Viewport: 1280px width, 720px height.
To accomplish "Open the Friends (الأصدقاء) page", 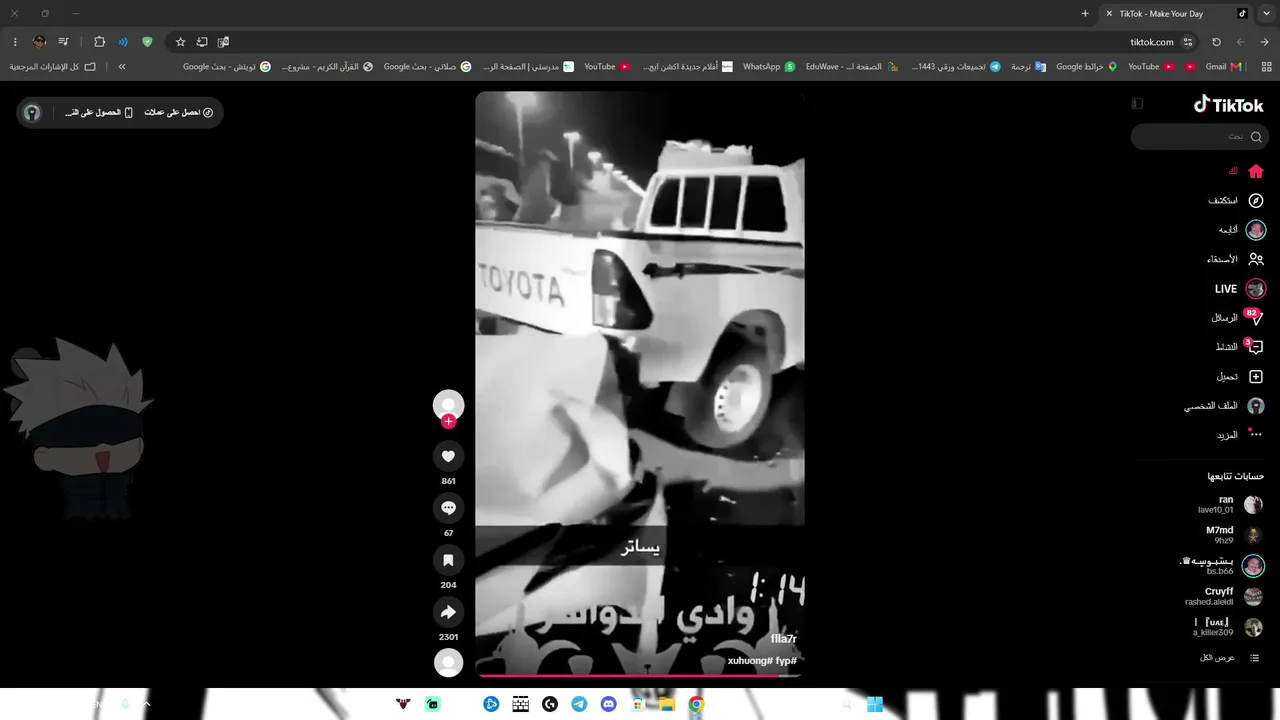I will 1235,259.
